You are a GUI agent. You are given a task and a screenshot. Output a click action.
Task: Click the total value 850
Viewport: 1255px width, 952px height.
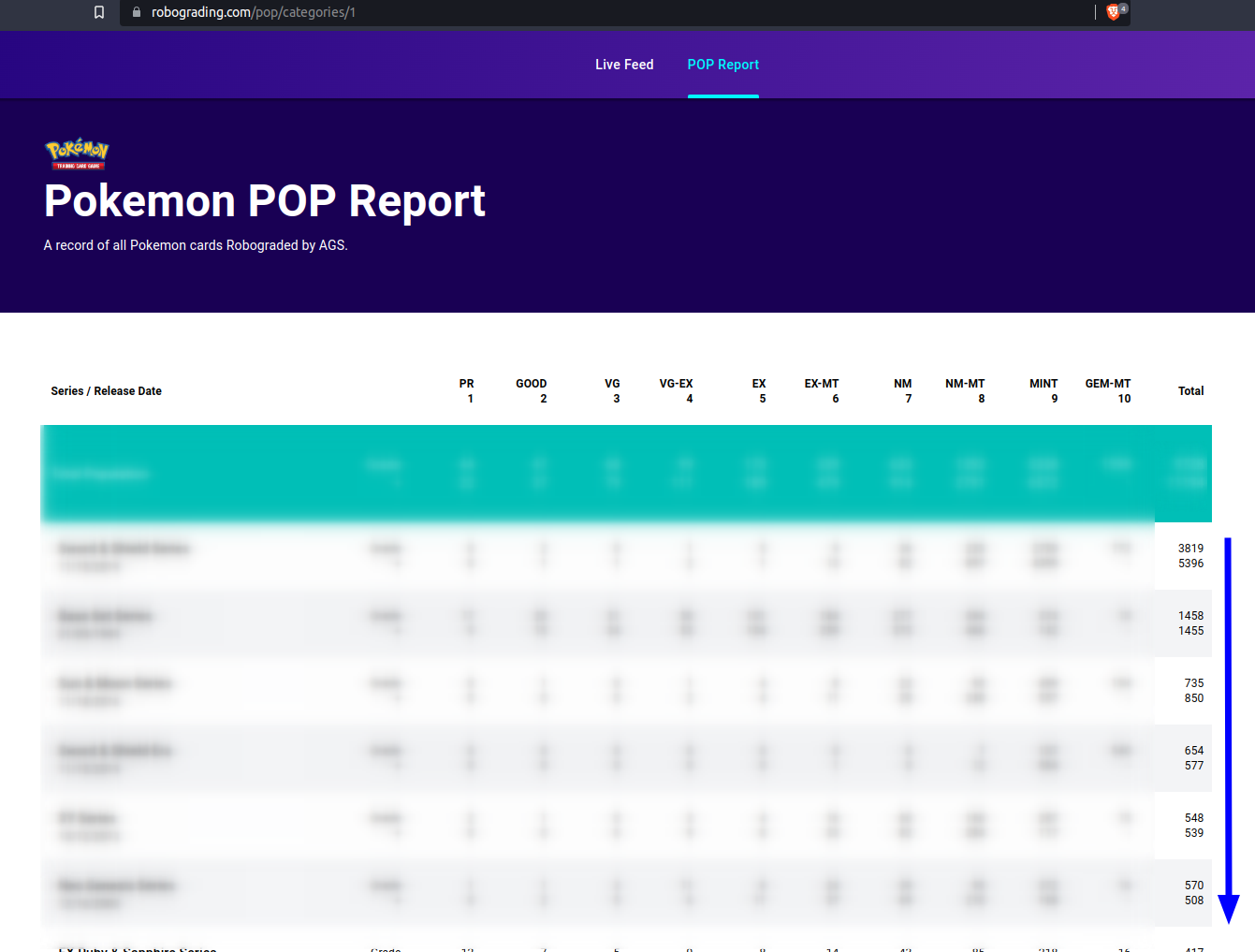(x=1194, y=698)
